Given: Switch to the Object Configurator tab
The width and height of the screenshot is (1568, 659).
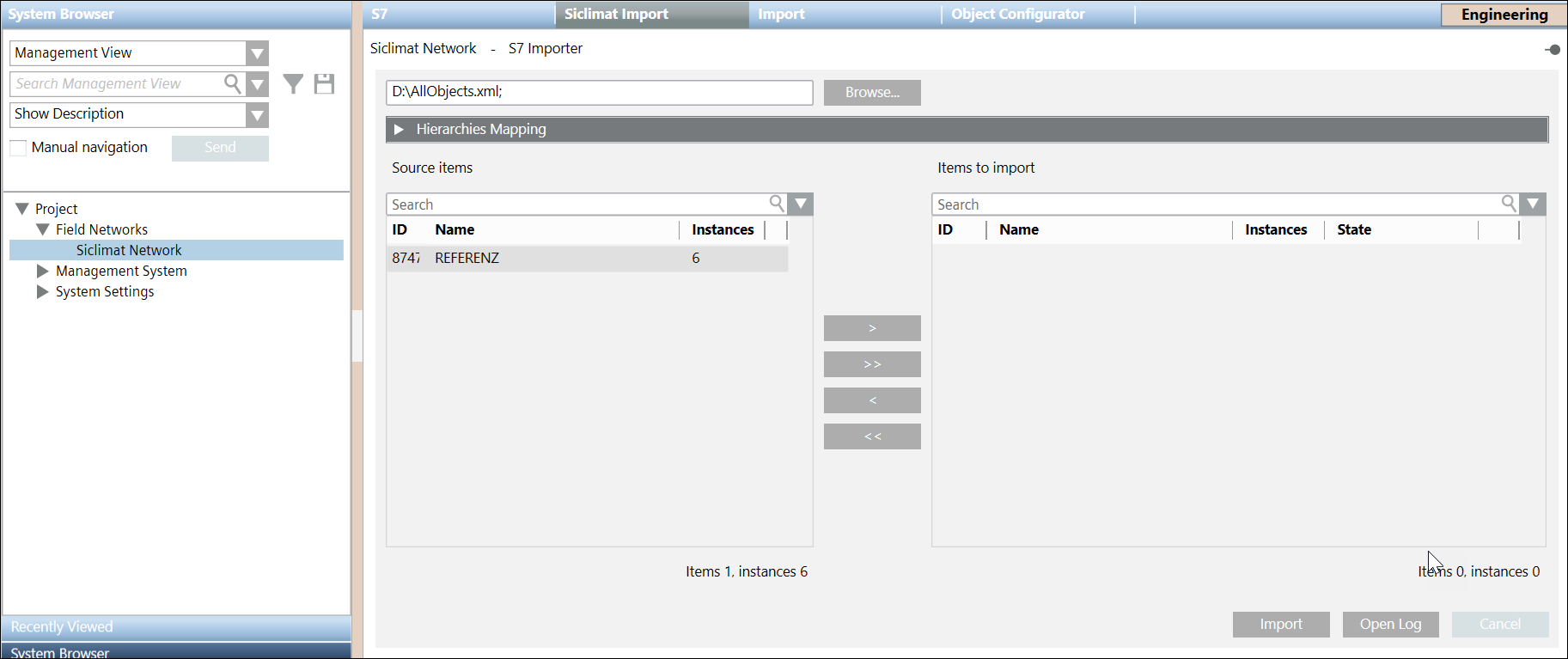Looking at the screenshot, I should pos(1017,15).
